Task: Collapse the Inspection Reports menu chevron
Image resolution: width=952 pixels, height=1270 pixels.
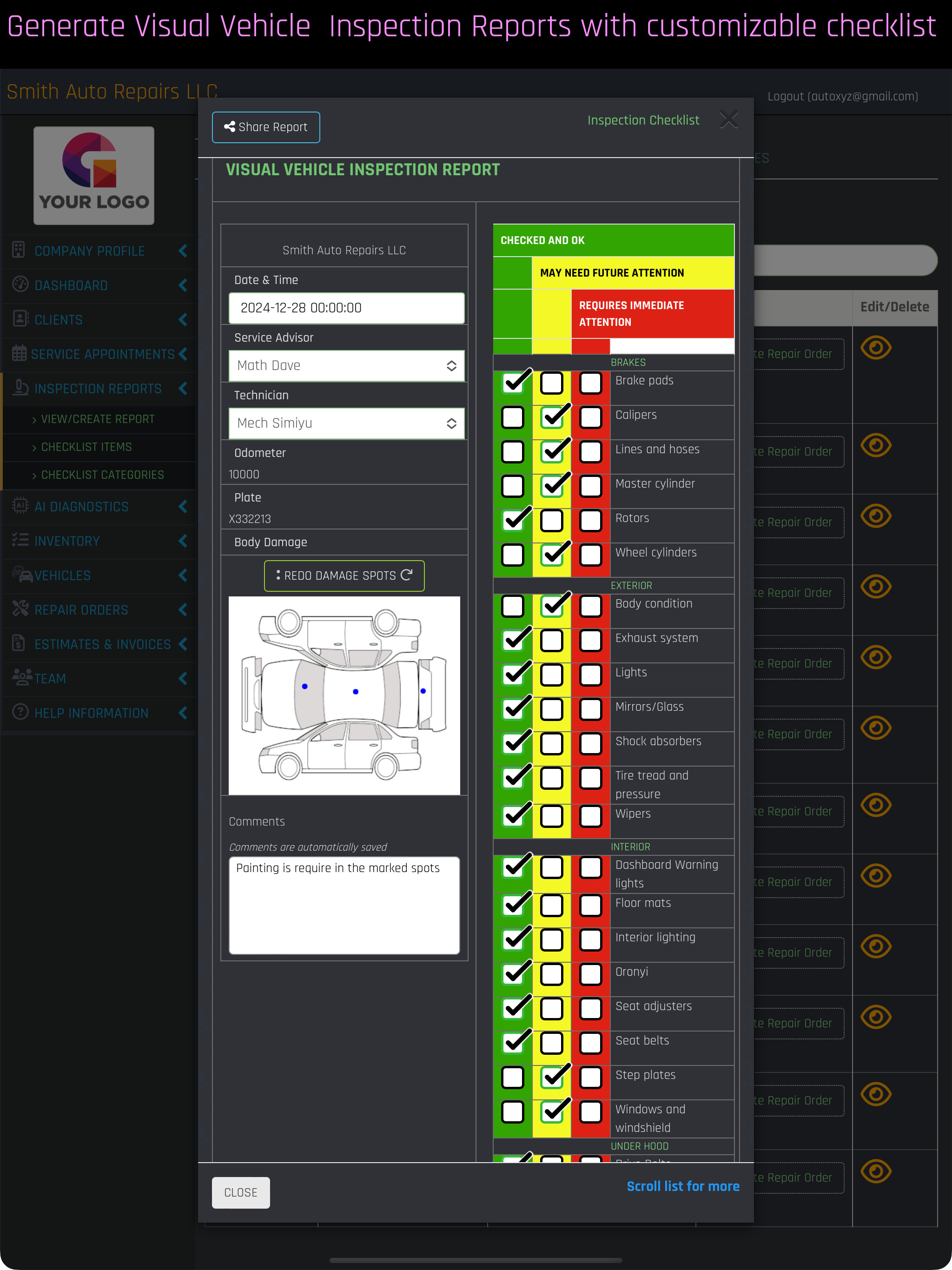Action: tap(183, 389)
